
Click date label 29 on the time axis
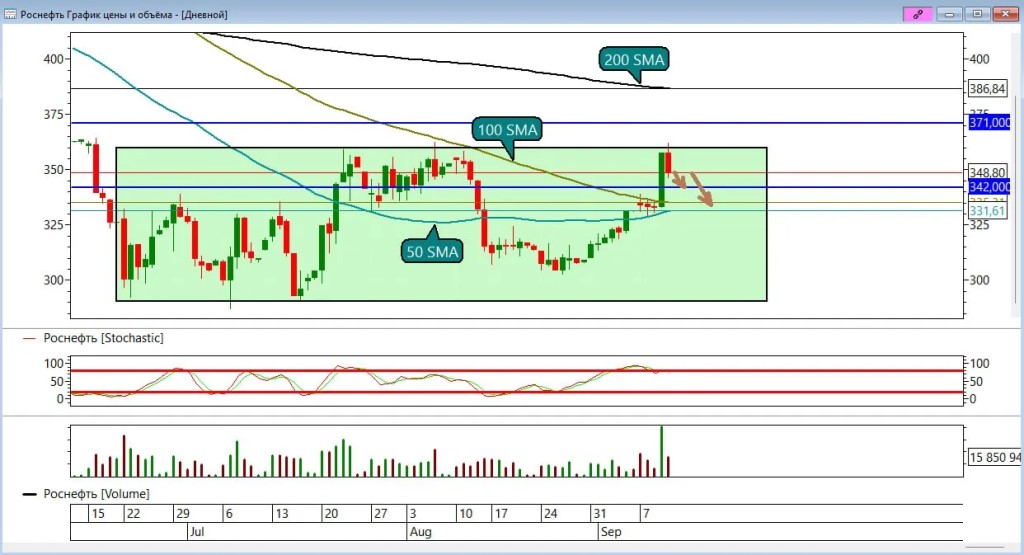[x=183, y=513]
